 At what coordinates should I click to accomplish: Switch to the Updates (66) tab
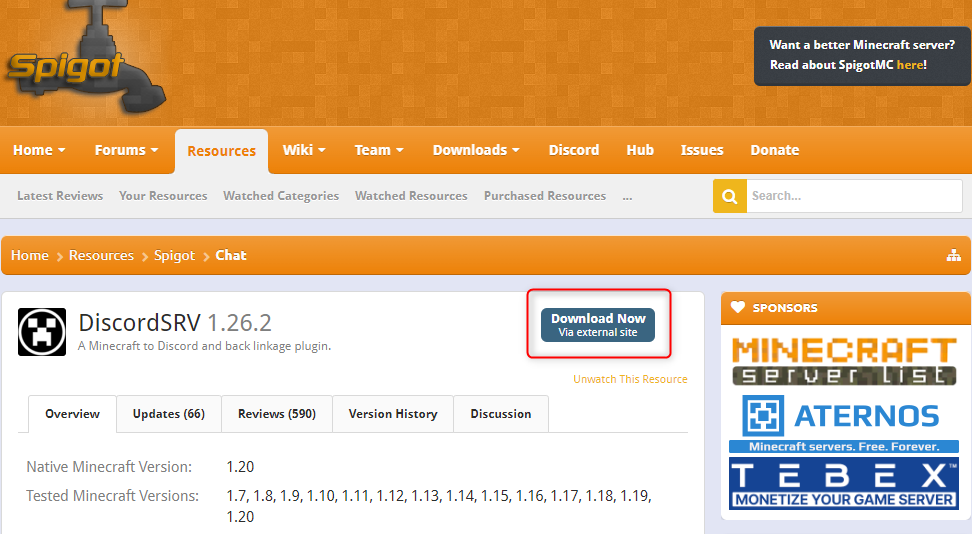[x=168, y=414]
